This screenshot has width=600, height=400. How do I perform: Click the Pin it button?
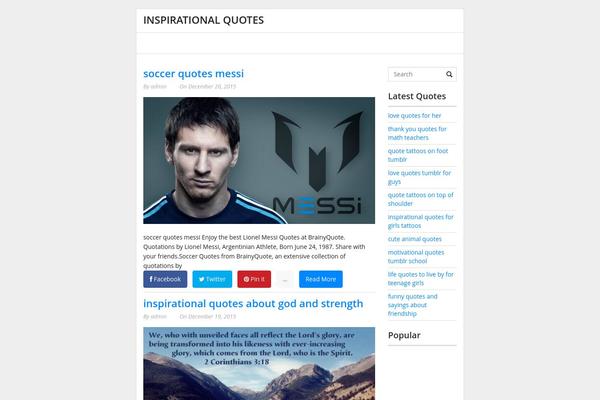coord(254,279)
